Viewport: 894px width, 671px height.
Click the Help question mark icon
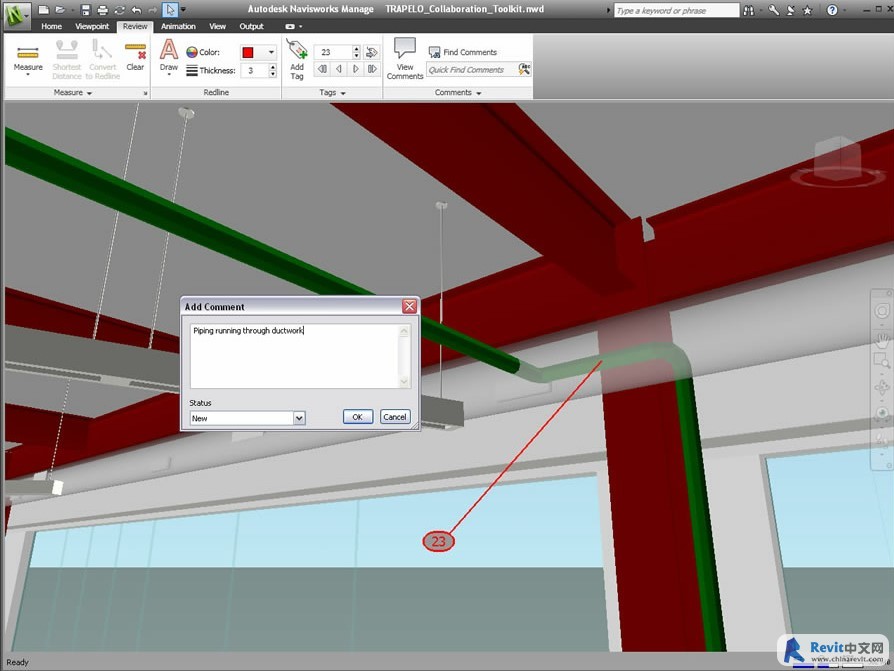click(832, 10)
